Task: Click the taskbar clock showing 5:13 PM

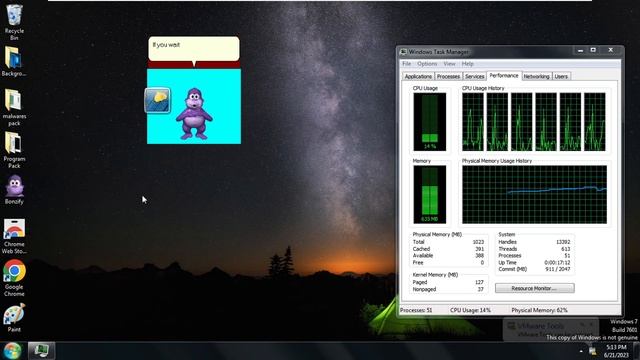Action: pos(617,351)
